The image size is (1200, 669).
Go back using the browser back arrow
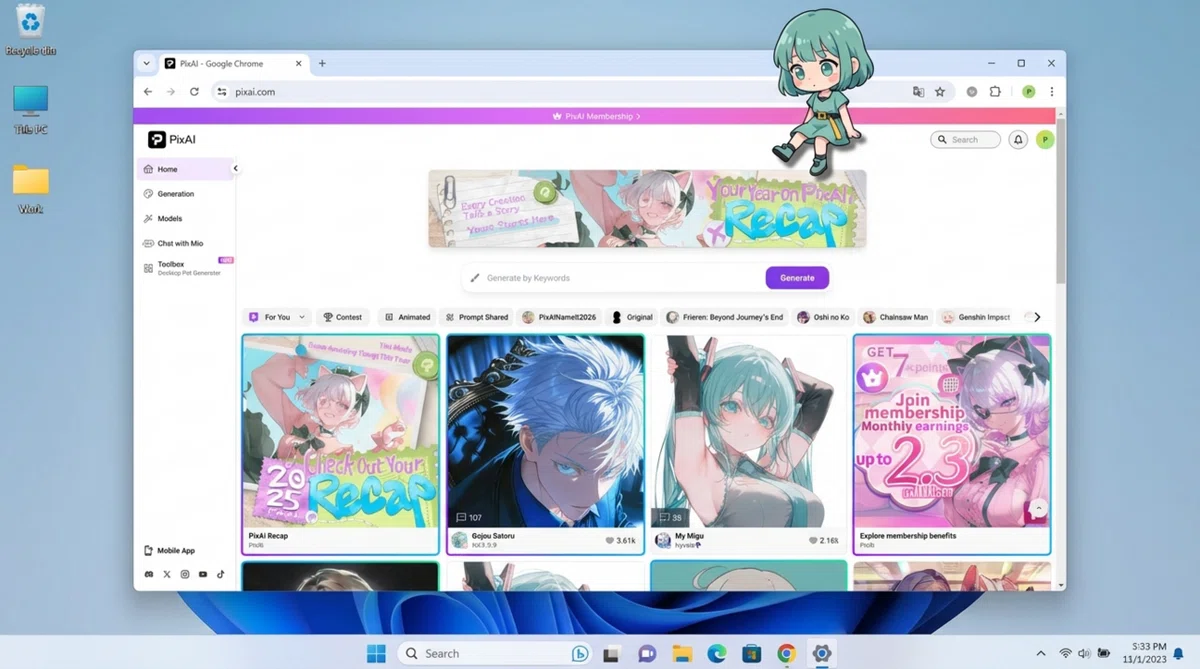(x=148, y=91)
